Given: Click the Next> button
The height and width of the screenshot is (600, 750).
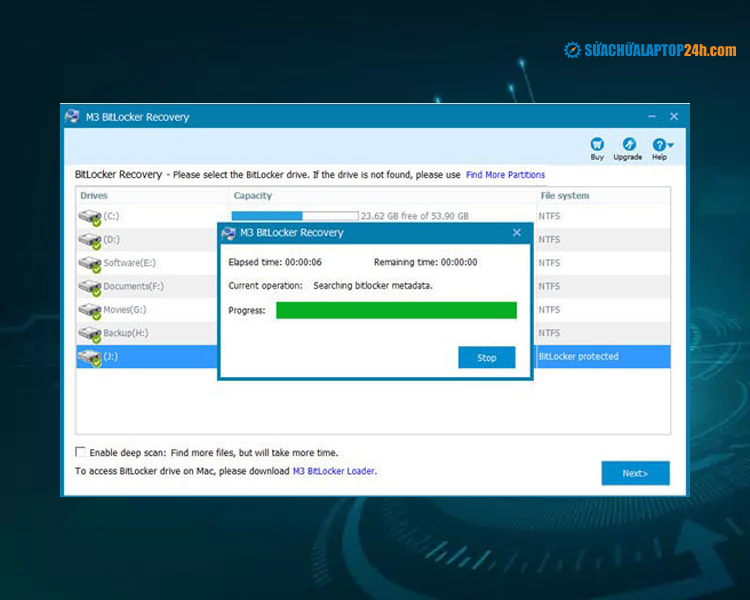Looking at the screenshot, I should (635, 473).
